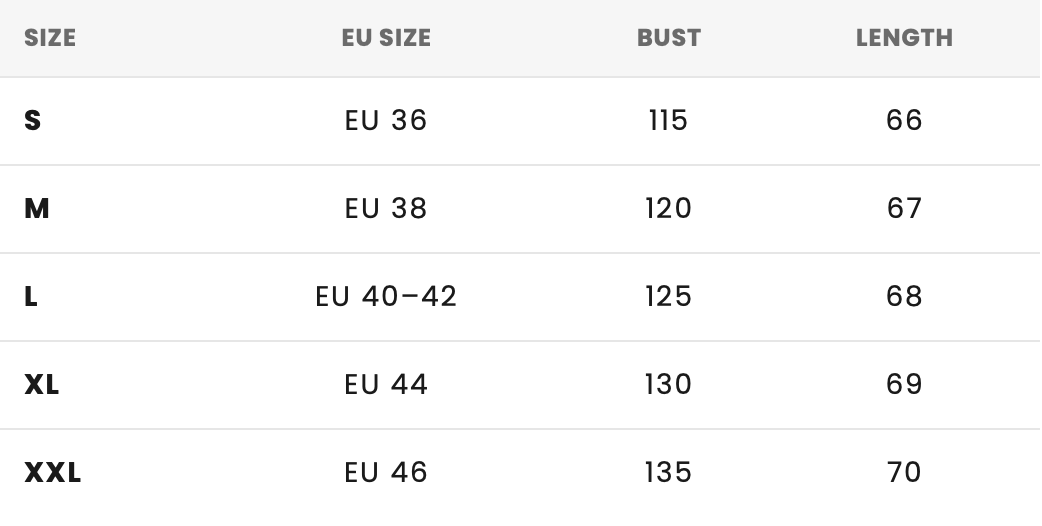Select the S size row label
The width and height of the screenshot is (1042, 526).
[x=33, y=120]
